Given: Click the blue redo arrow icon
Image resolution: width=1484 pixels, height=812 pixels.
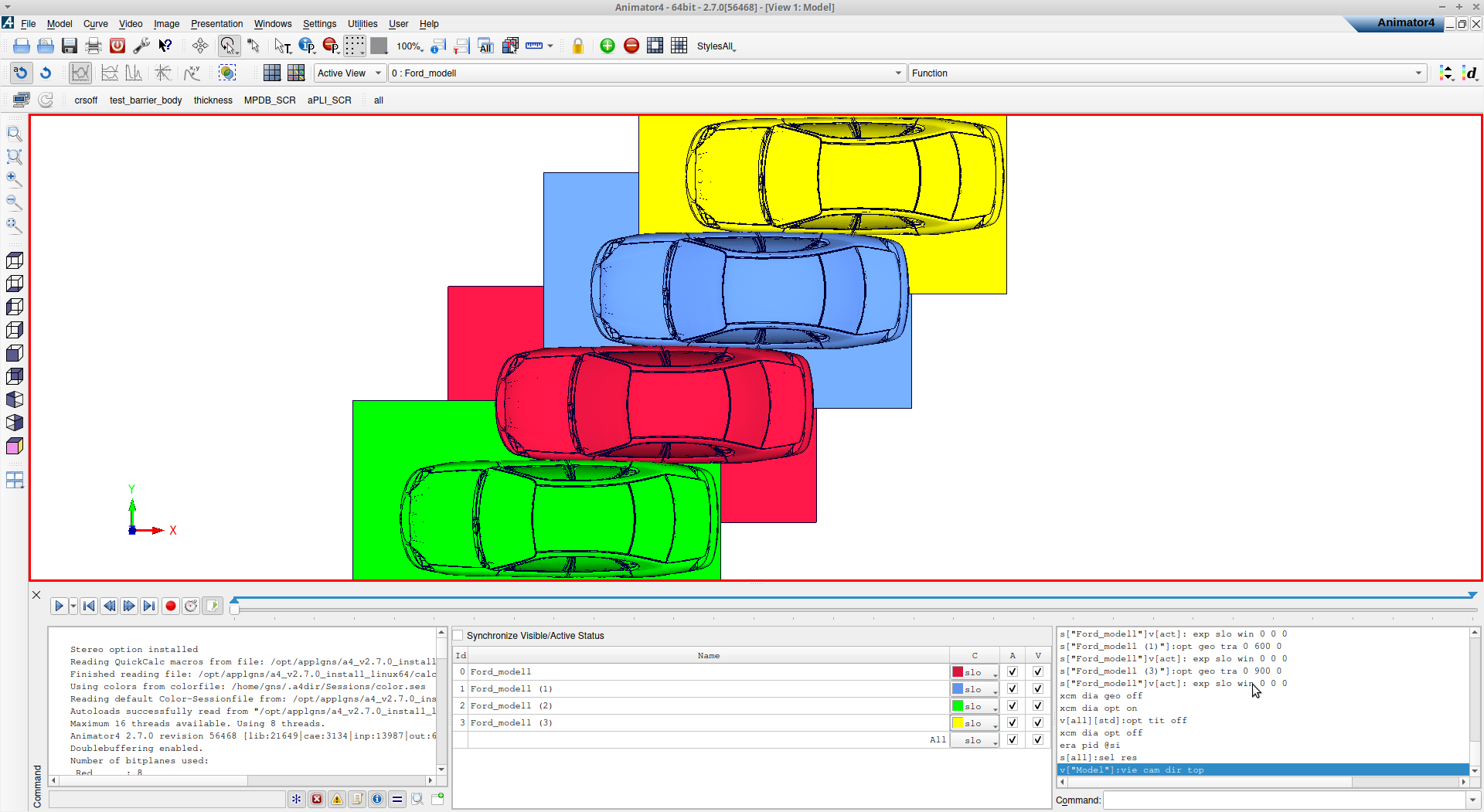Looking at the screenshot, I should click(46, 73).
